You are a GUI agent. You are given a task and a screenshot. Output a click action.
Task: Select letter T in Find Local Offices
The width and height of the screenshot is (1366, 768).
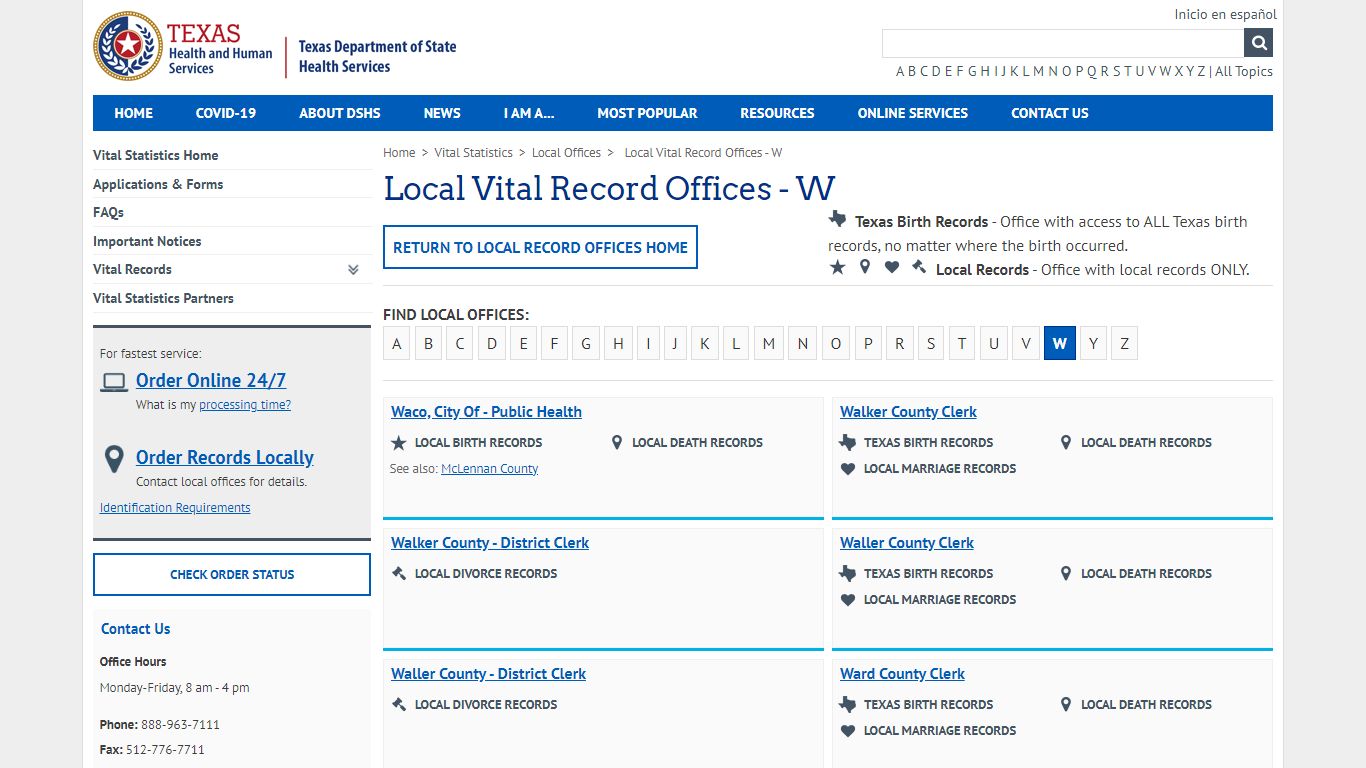point(962,343)
